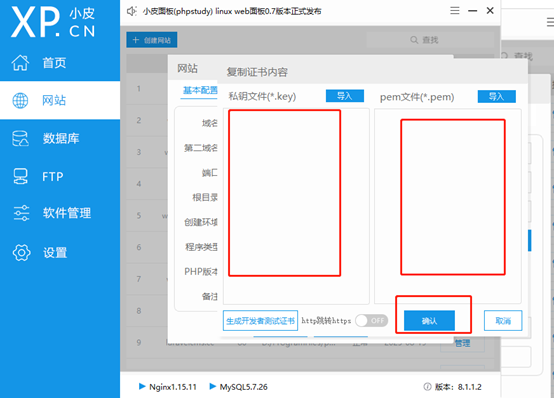Click 生成开发者测试证书 button
This screenshot has height=398, width=554.
pyautogui.click(x=260, y=321)
